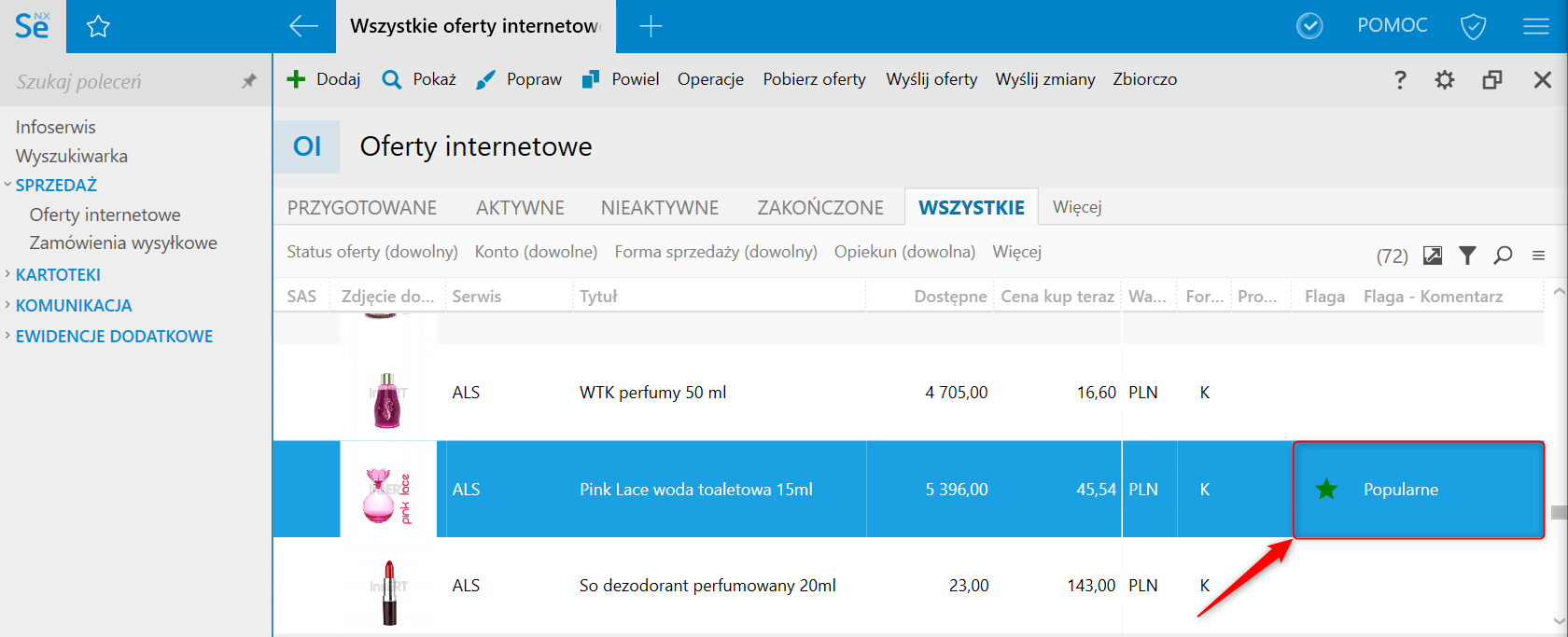The width and height of the screenshot is (1568, 637).
Task: Click the export list icon beside count
Action: [1433, 255]
